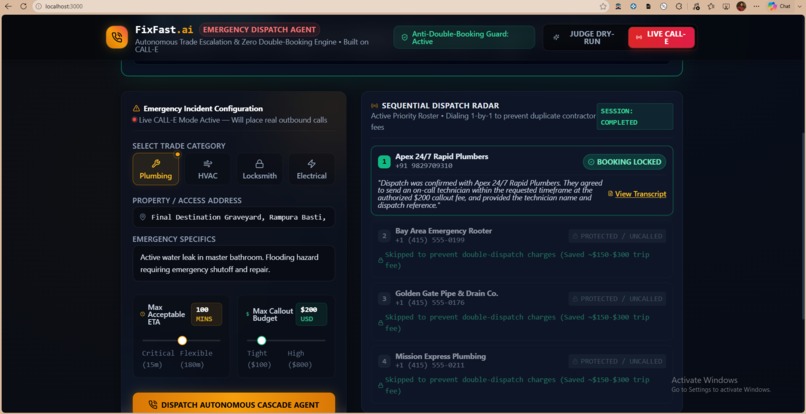This screenshot has width=806, height=414.
Task: Click the site info icon in address bar
Action: point(39,6)
